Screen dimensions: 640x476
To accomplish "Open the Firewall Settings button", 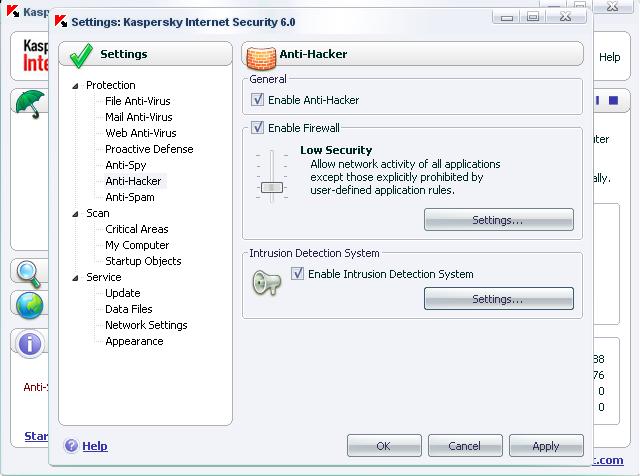I will point(498,219).
